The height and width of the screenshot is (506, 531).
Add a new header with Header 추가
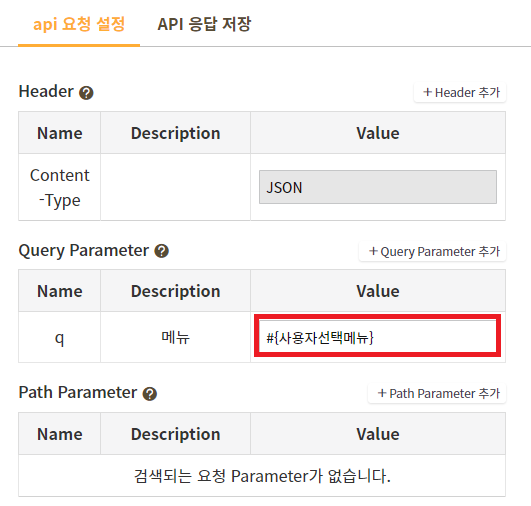click(x=460, y=92)
